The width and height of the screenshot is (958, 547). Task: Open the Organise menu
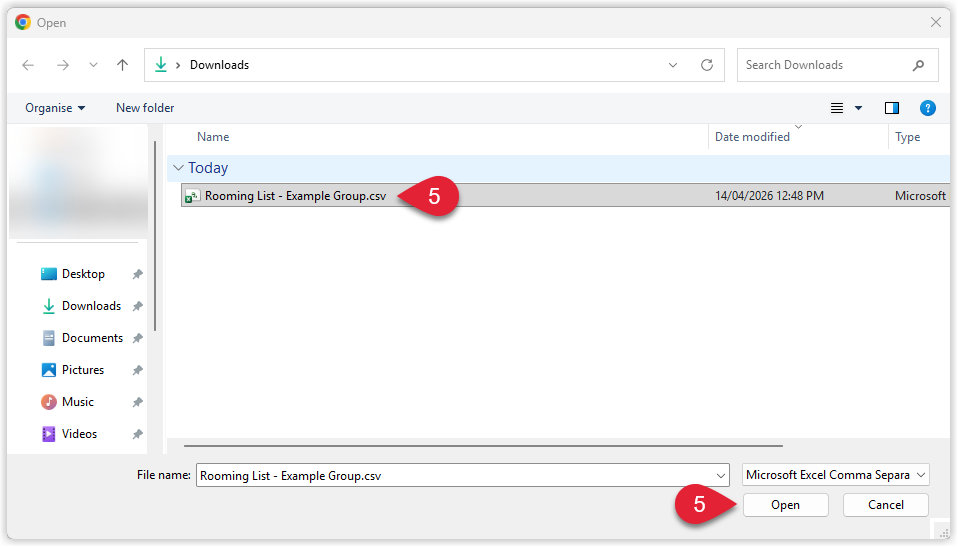[55, 108]
